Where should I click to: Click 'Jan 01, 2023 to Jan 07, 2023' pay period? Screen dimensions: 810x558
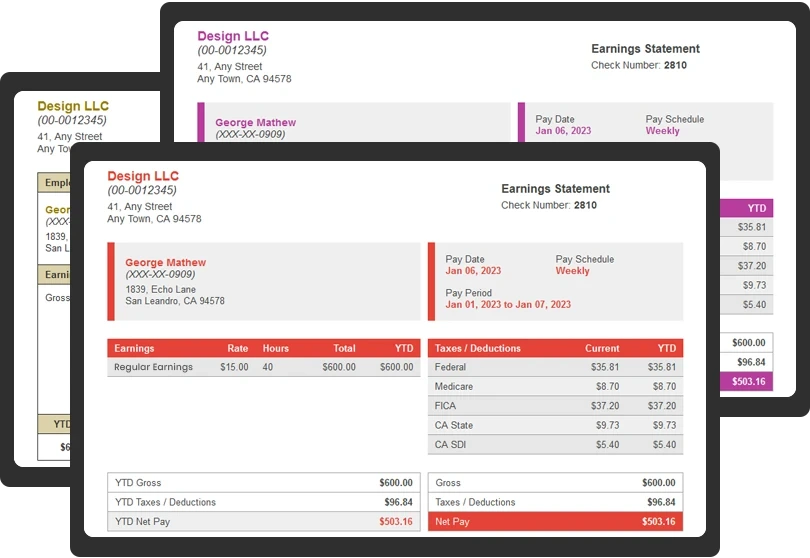coord(508,304)
